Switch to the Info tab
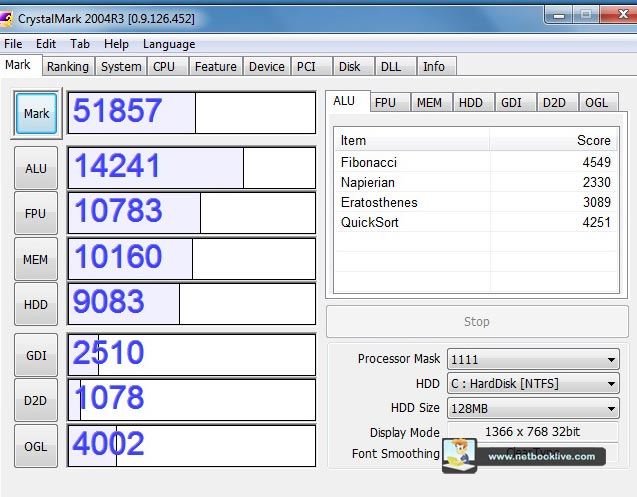 pos(437,66)
